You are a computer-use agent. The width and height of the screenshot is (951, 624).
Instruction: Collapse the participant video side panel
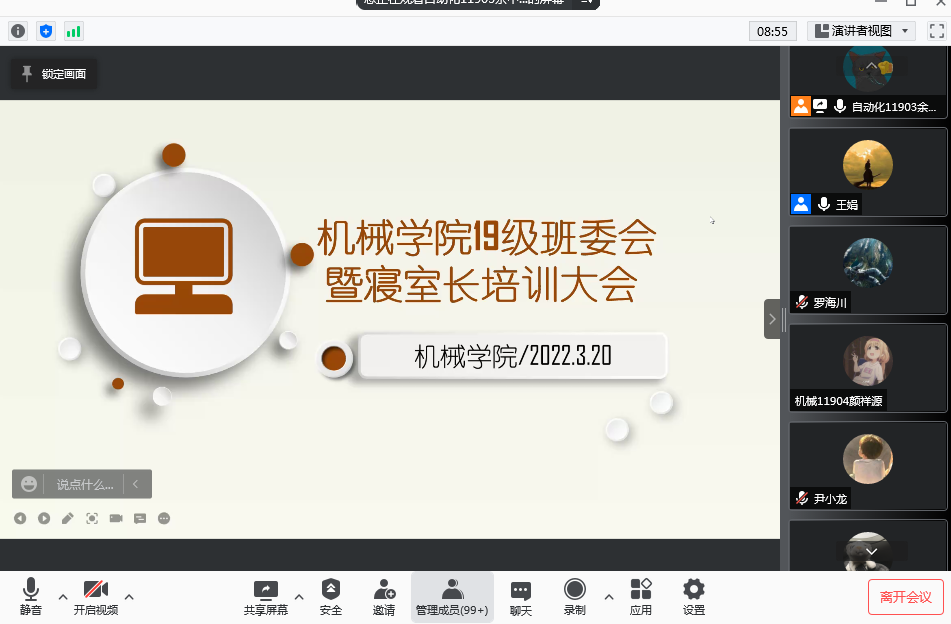pyautogui.click(x=772, y=319)
